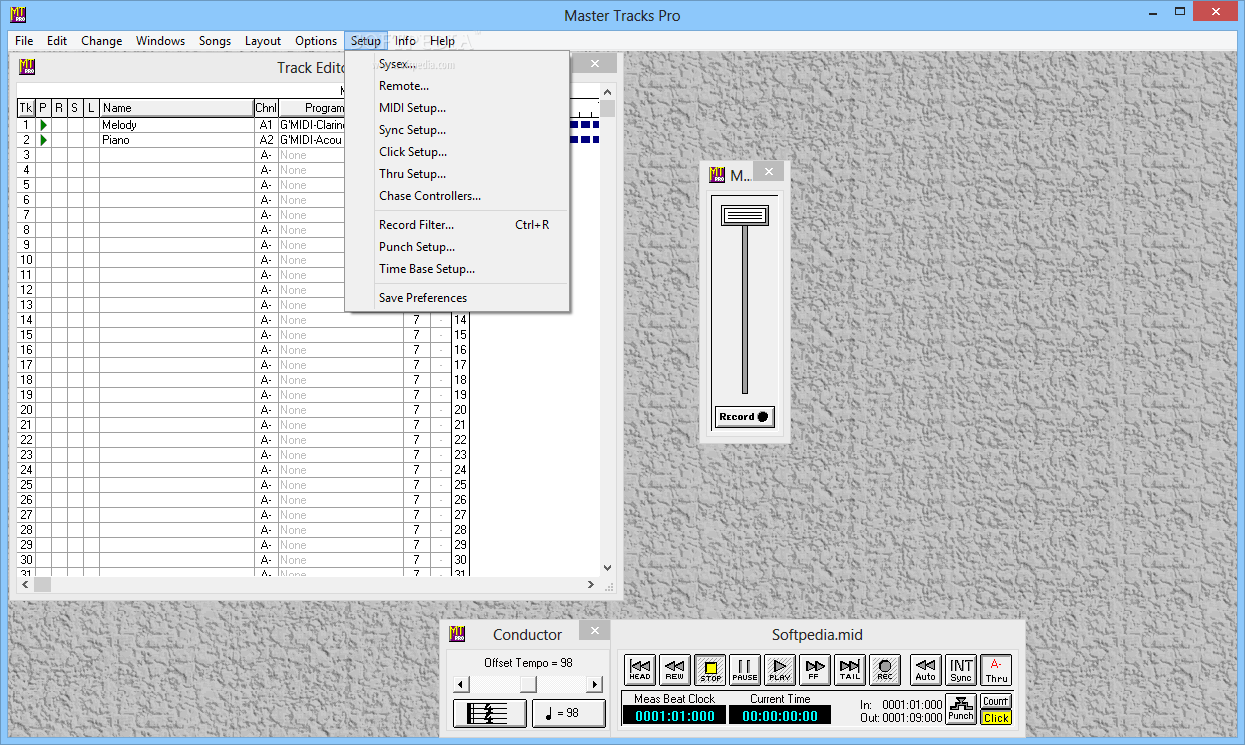
Task: Click the None program cell in track 3
Action: (312, 155)
